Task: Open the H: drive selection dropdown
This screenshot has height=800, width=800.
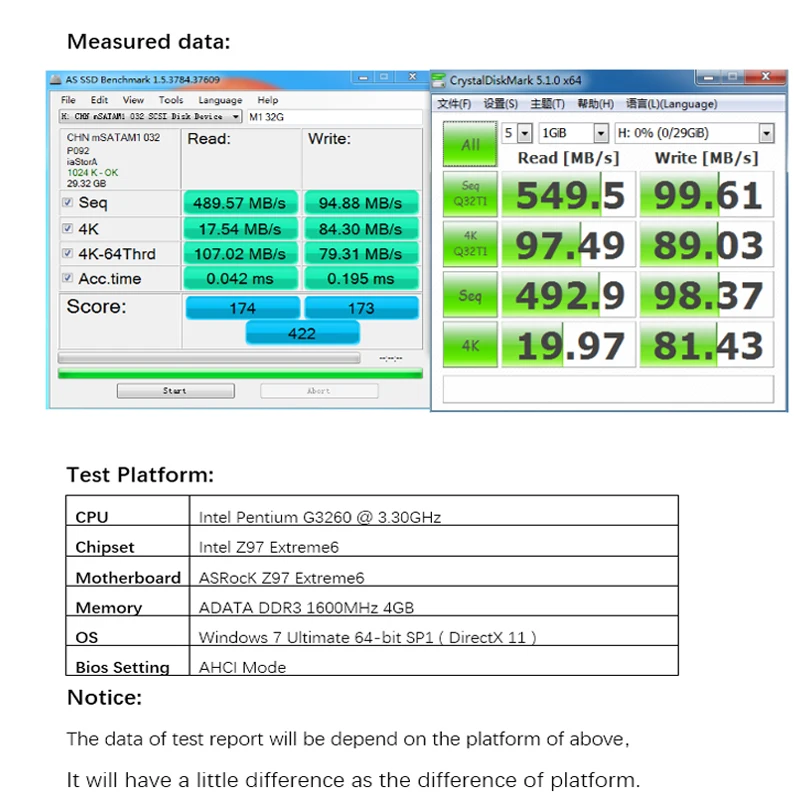Action: [x=766, y=134]
